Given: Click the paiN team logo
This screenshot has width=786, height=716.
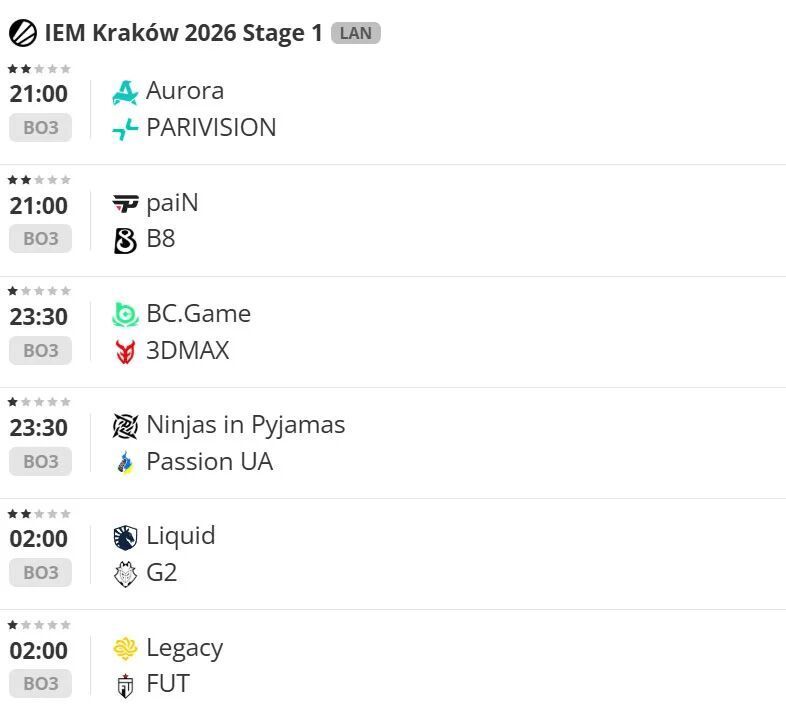Looking at the screenshot, I should click(125, 204).
